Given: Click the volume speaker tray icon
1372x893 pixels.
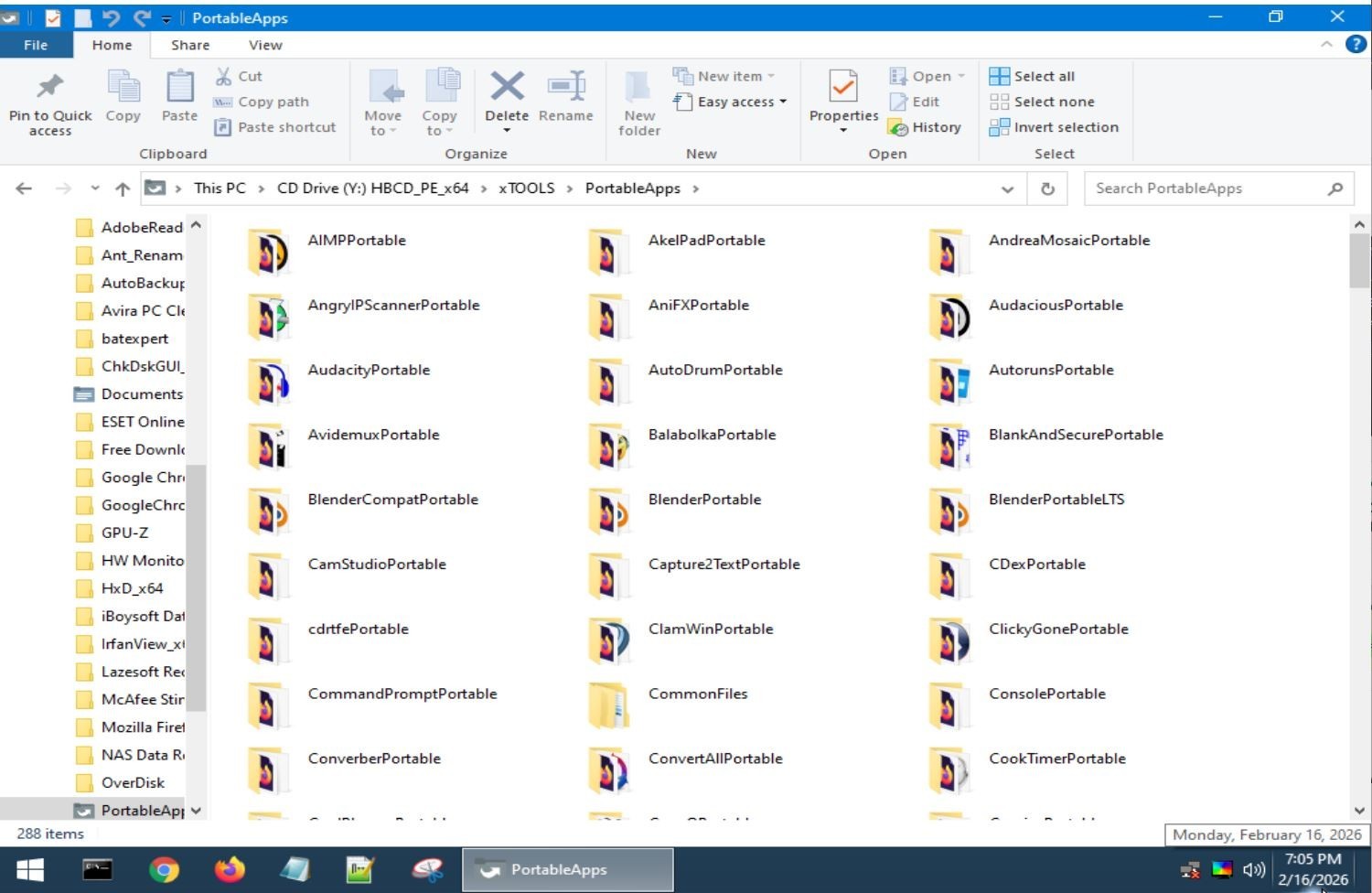Looking at the screenshot, I should coord(1254,869).
